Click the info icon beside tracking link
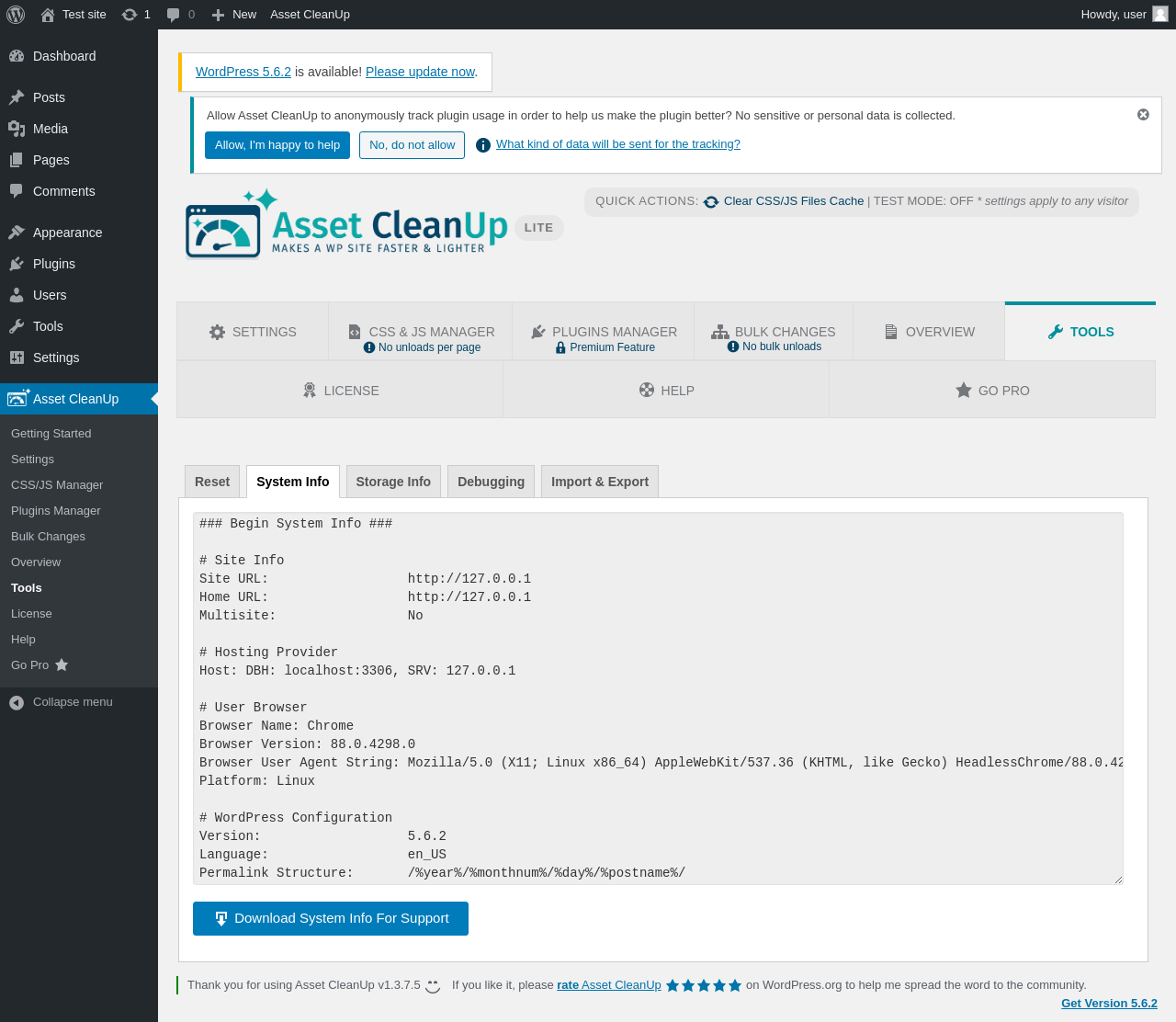The image size is (1176, 1022). (x=483, y=145)
